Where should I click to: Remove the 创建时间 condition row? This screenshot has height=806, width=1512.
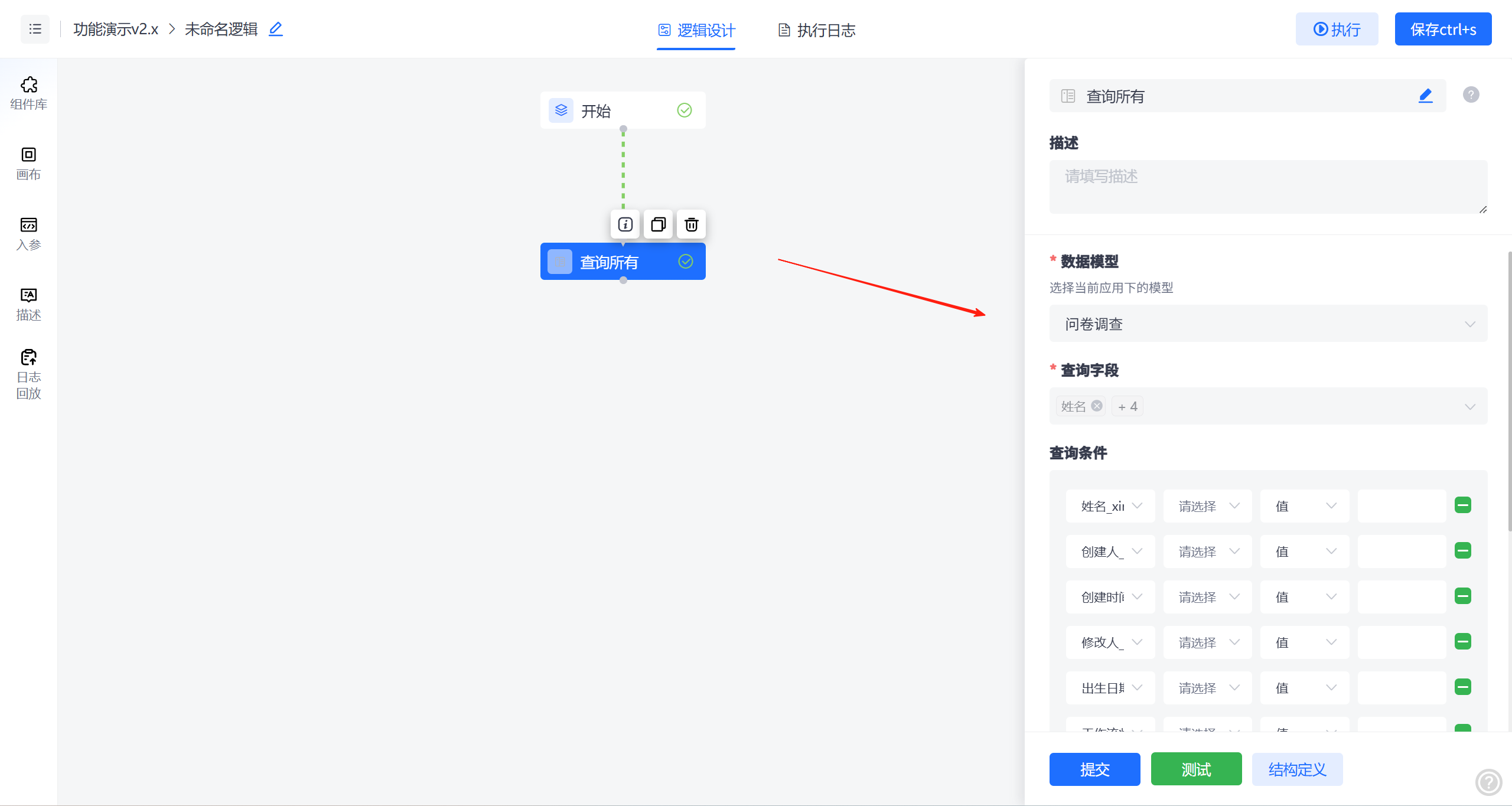(x=1462, y=596)
